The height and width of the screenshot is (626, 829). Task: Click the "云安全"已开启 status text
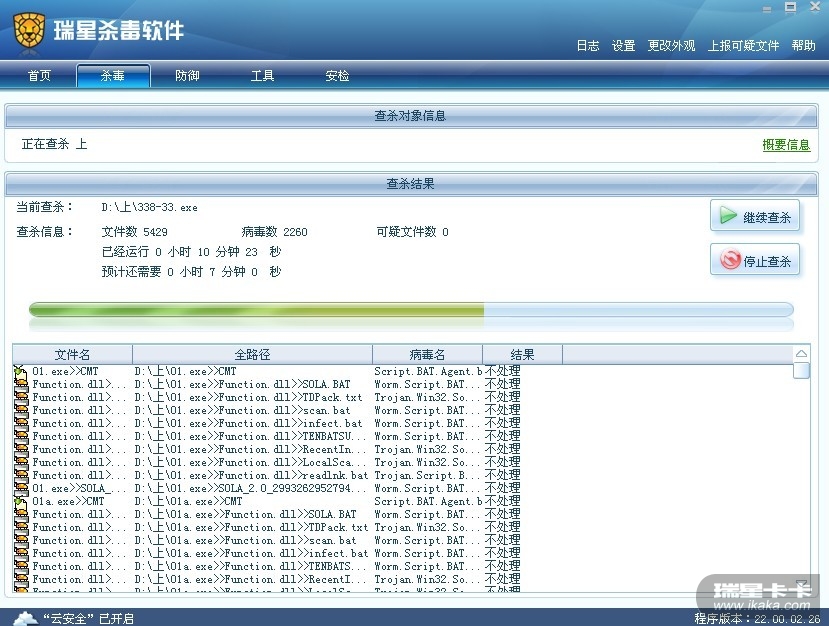click(x=88, y=618)
